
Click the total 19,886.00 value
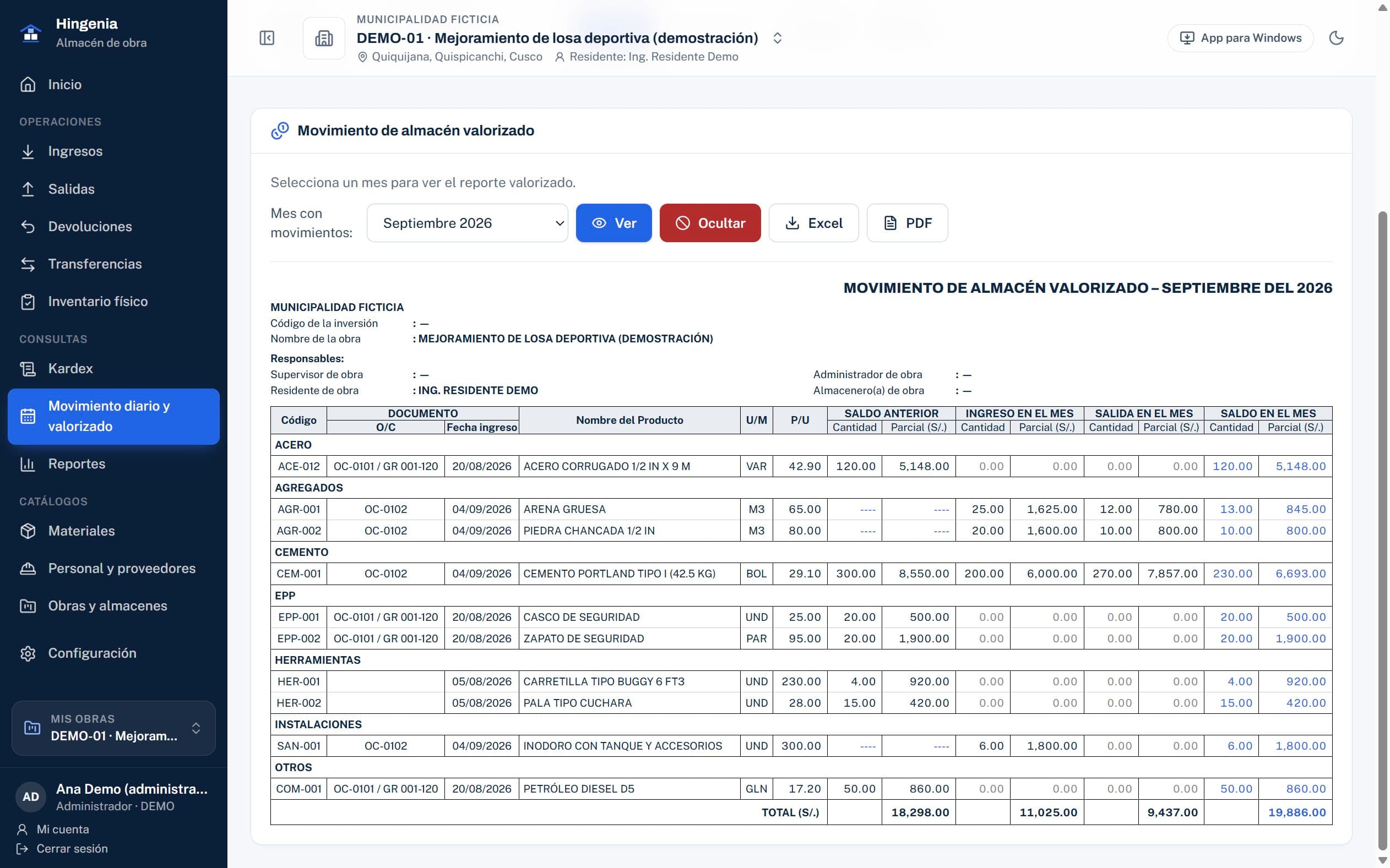1297,812
